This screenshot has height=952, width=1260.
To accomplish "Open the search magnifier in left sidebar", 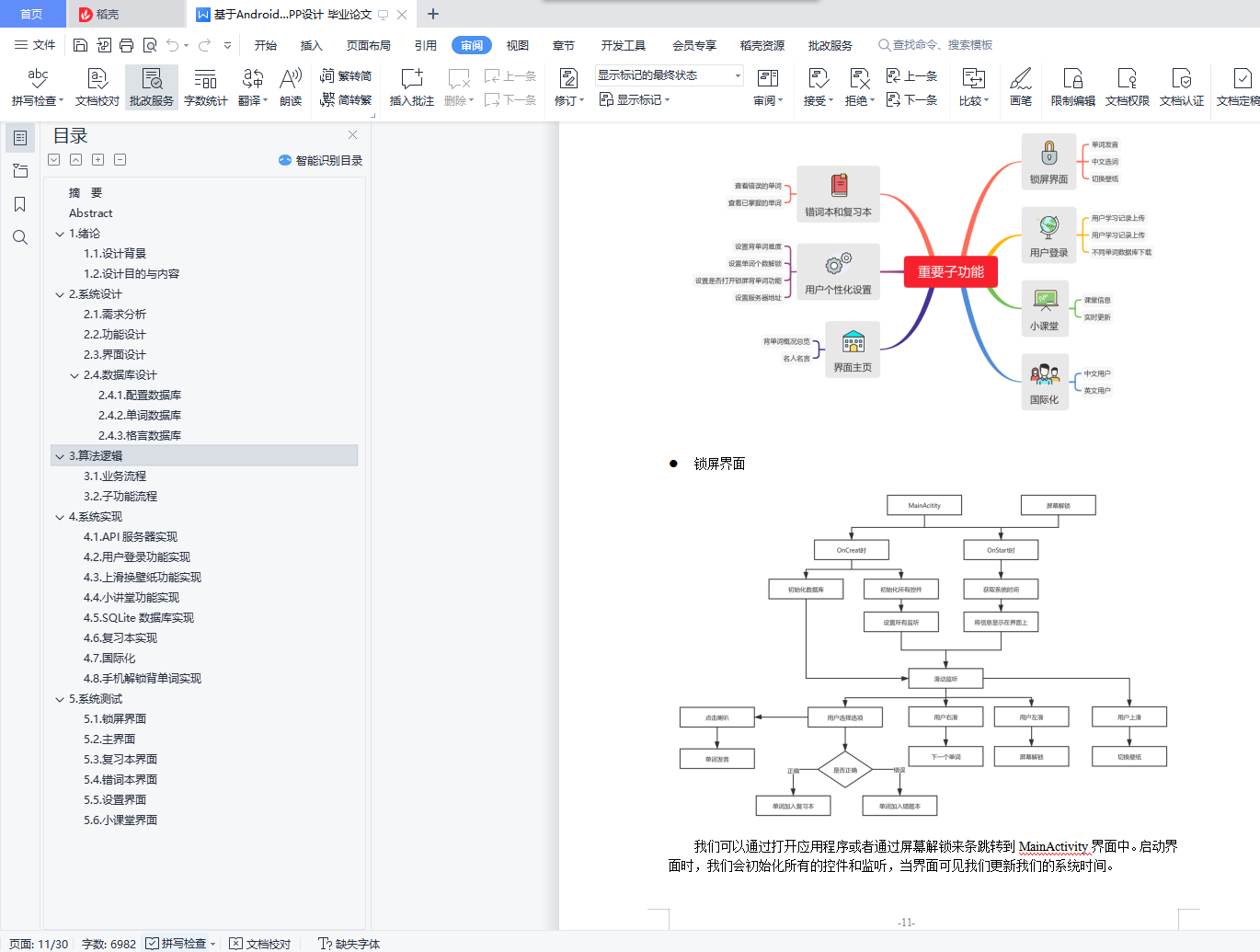I will tap(20, 237).
